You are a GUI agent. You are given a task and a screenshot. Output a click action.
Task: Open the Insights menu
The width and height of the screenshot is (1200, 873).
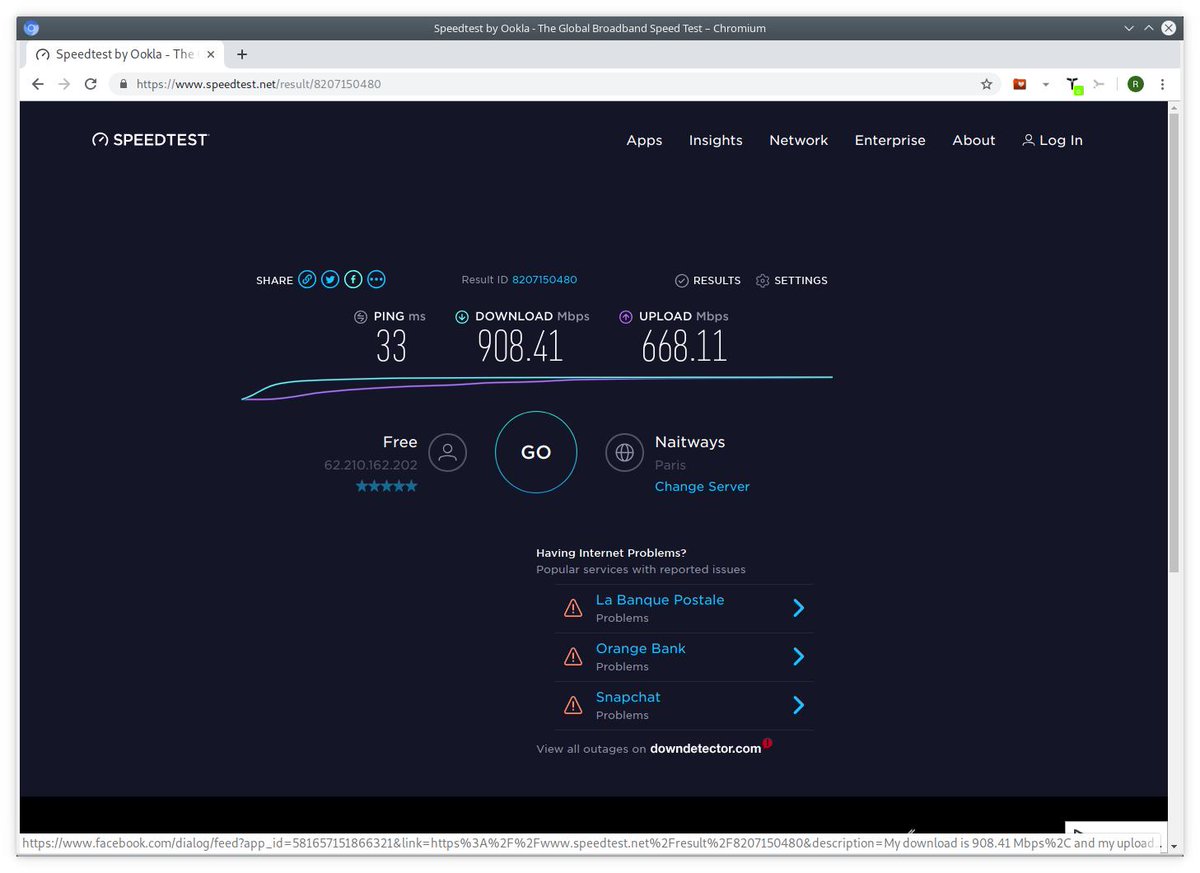click(x=716, y=140)
